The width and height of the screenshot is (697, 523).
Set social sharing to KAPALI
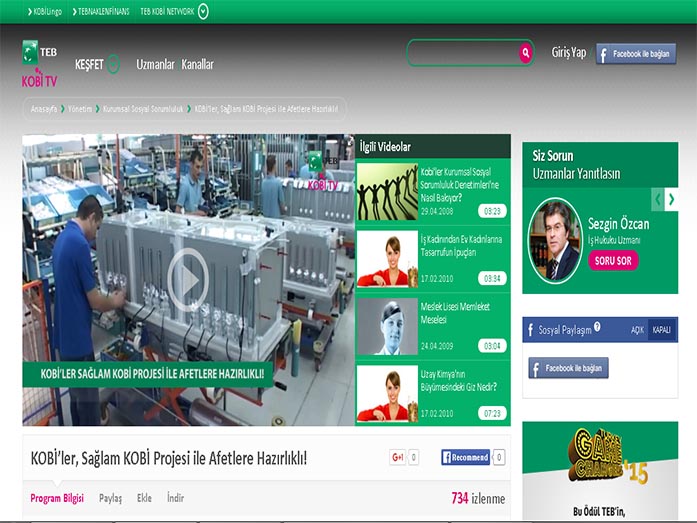pyautogui.click(x=661, y=330)
